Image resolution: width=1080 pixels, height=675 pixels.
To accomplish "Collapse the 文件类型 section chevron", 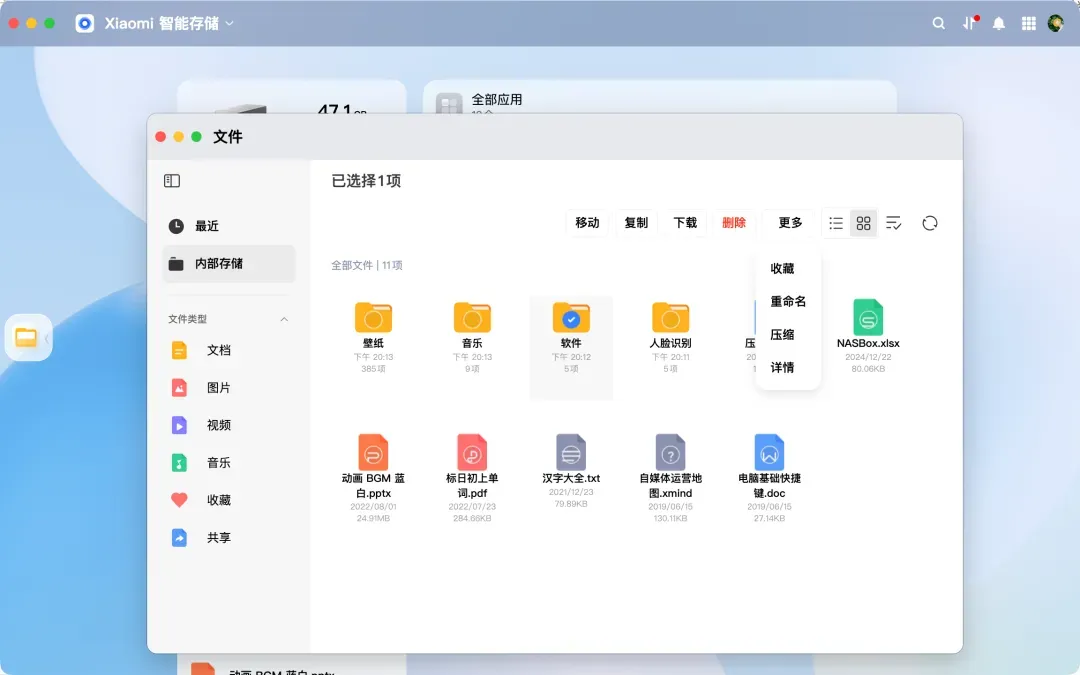I will 284,319.
